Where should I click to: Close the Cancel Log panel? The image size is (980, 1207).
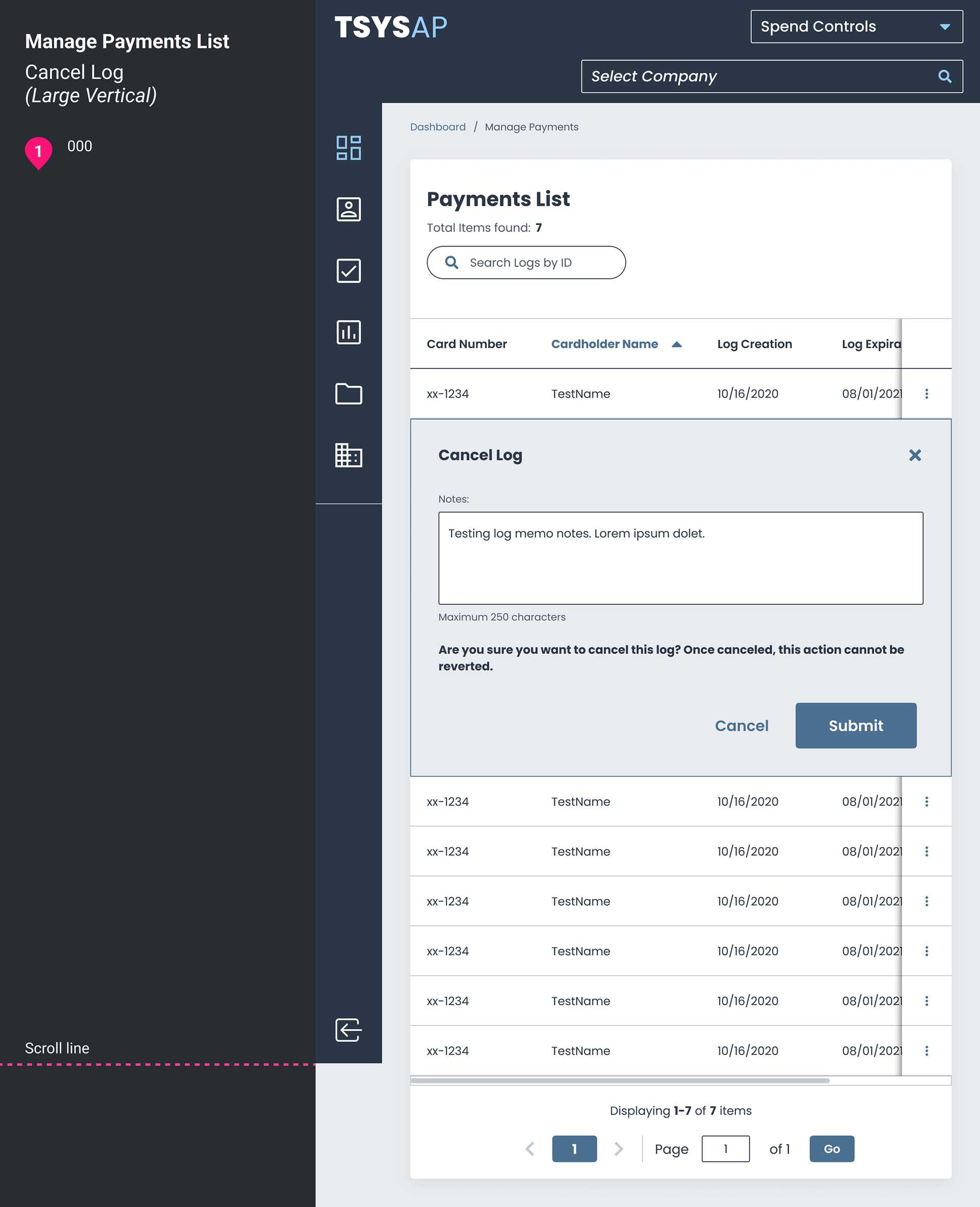click(x=915, y=455)
